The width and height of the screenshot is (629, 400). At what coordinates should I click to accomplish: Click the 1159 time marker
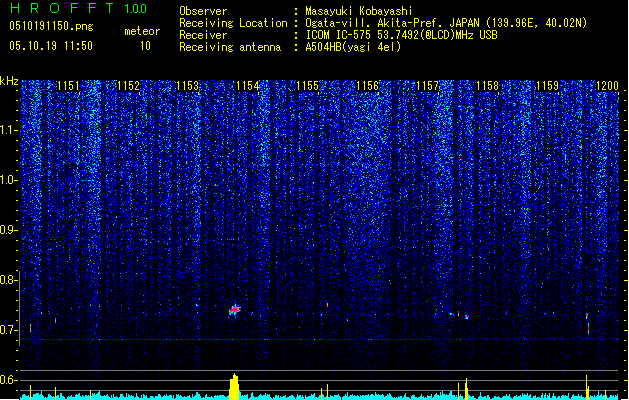coord(548,86)
